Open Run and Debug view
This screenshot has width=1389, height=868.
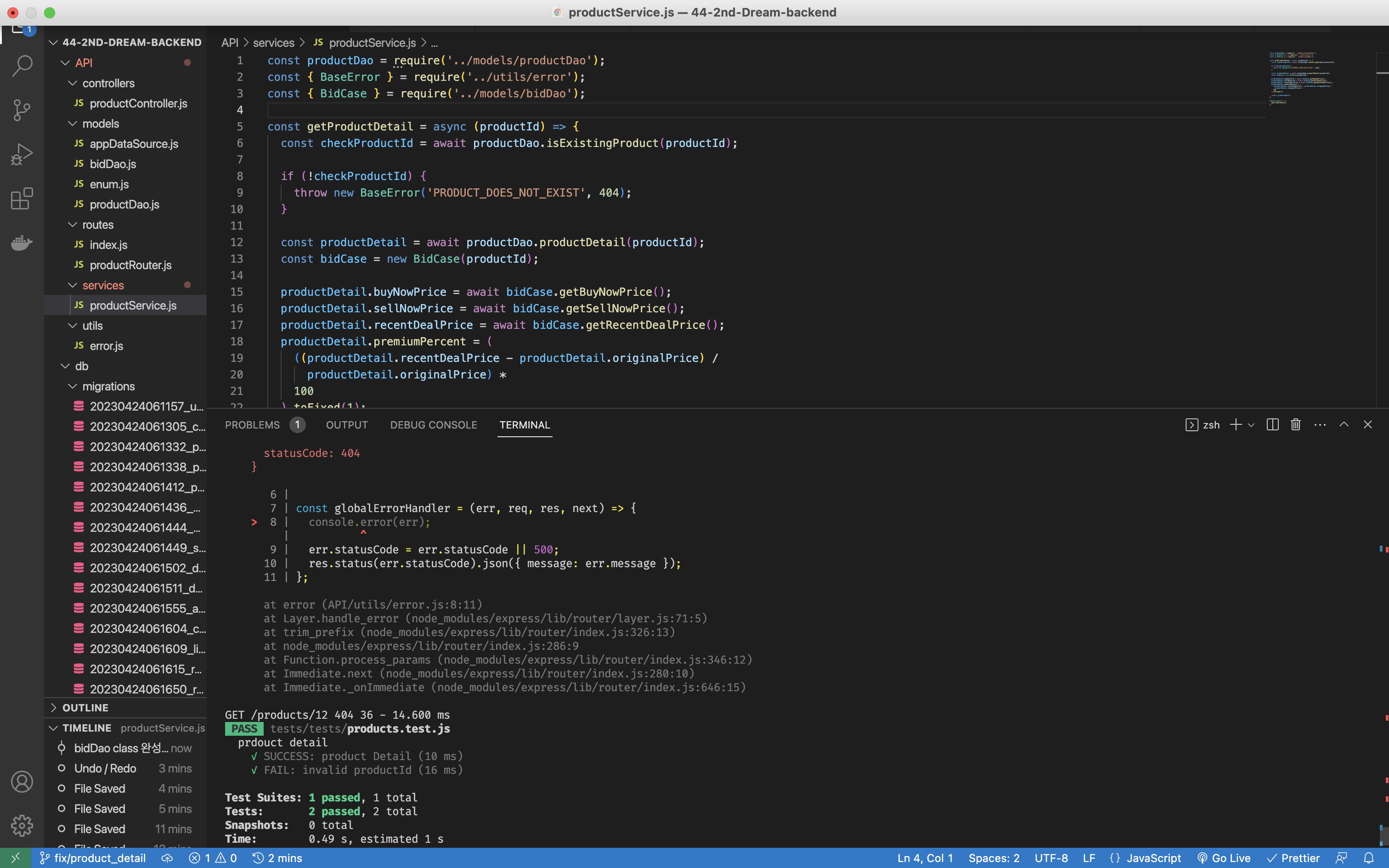point(22,154)
